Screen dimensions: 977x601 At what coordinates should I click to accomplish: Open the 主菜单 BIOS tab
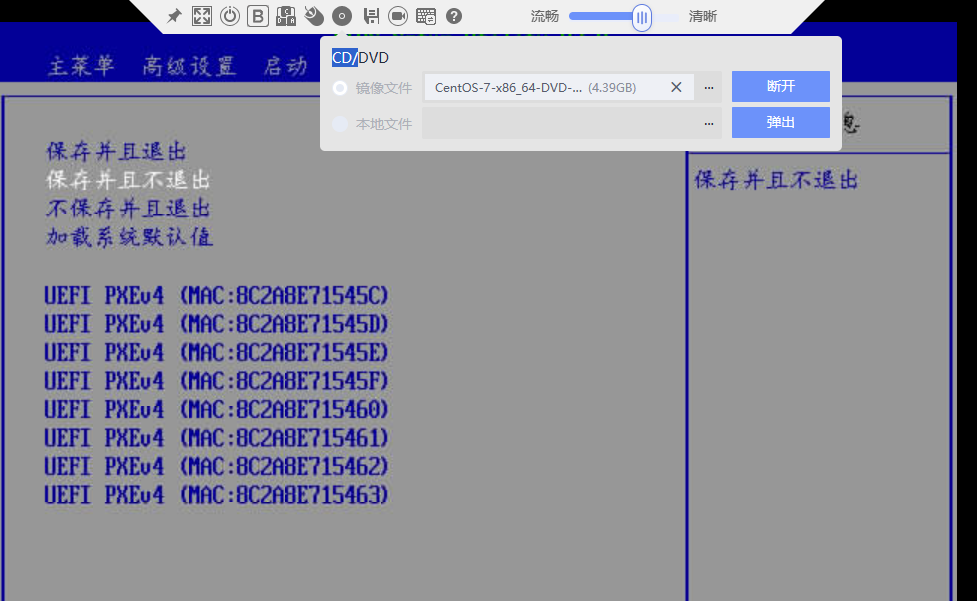pyautogui.click(x=81, y=65)
